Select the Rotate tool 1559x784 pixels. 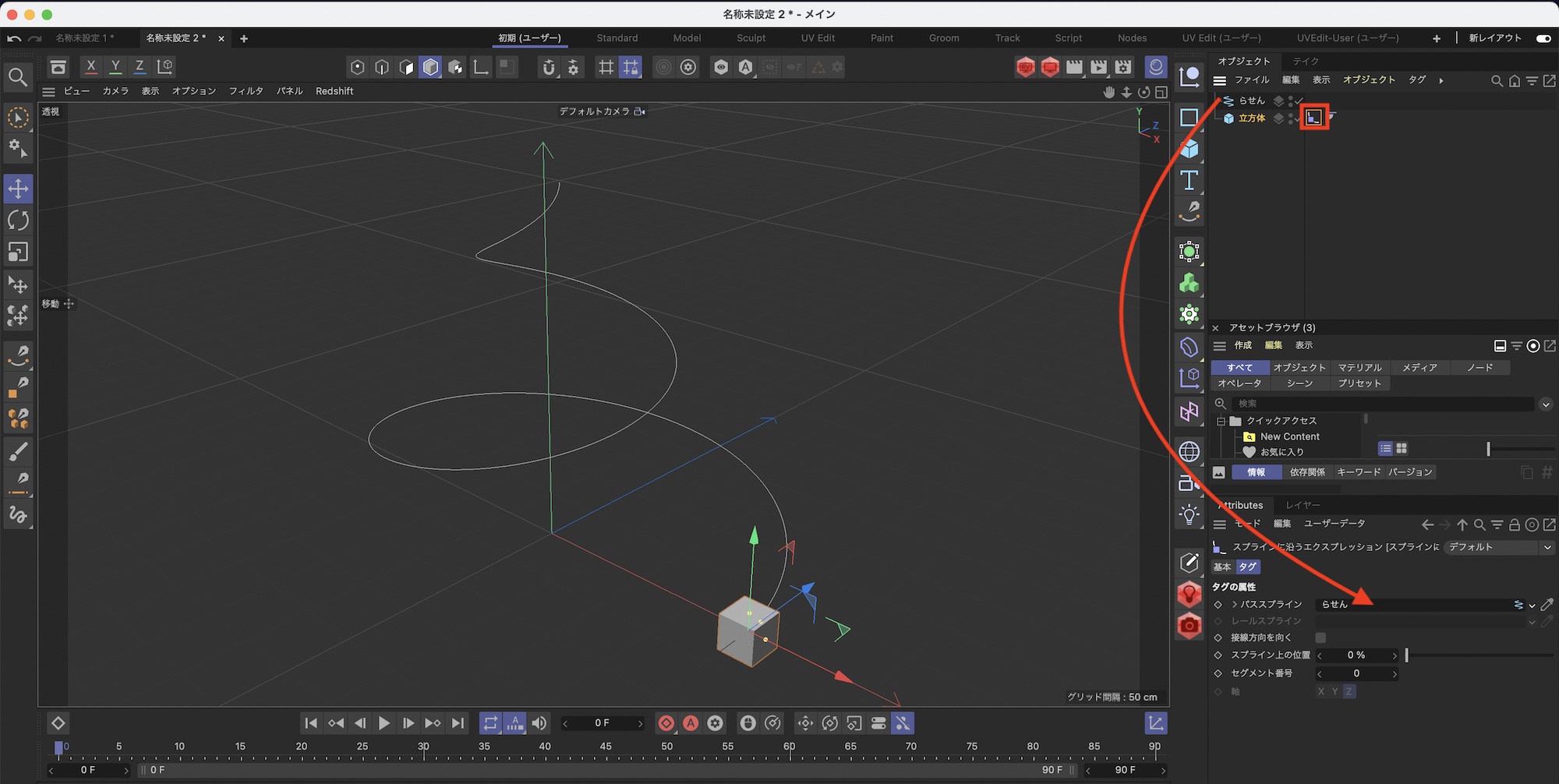18,221
